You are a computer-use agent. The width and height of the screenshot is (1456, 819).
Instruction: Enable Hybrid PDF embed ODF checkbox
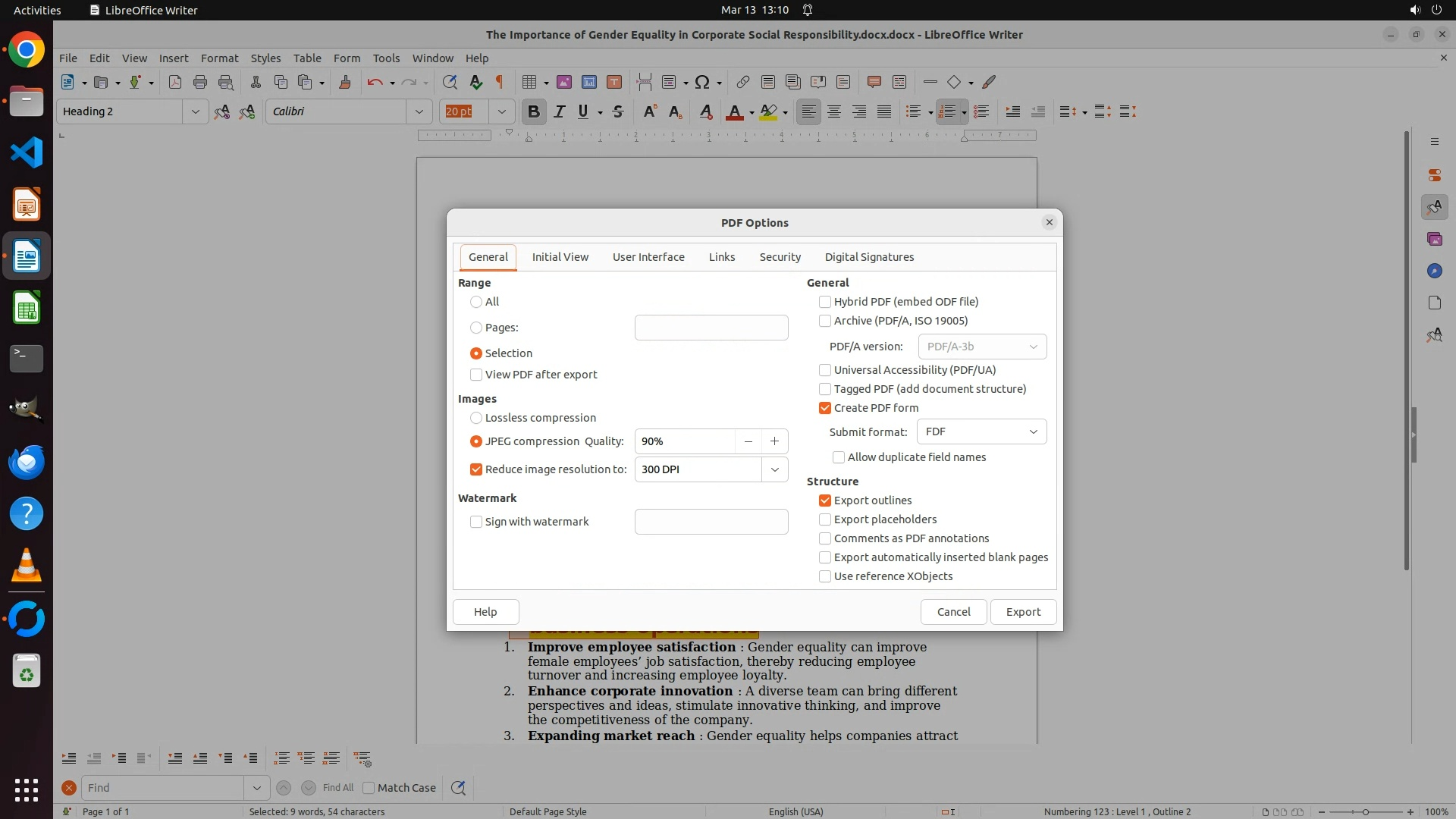(x=825, y=302)
